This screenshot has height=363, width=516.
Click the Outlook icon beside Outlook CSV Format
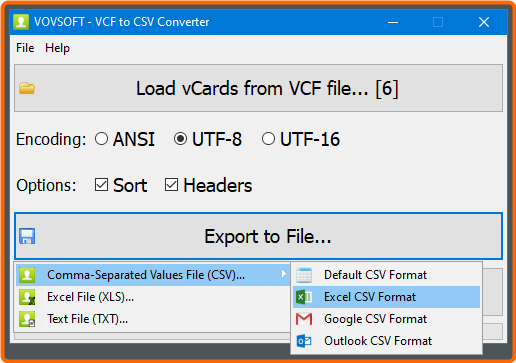coord(304,341)
